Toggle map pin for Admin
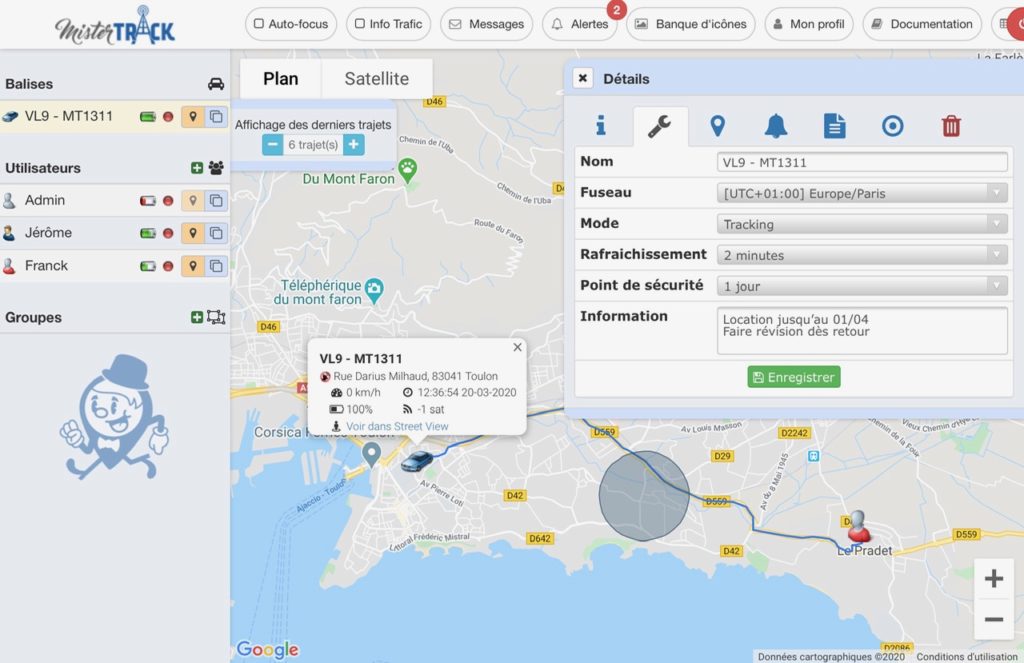Image resolution: width=1024 pixels, height=663 pixels. [193, 201]
